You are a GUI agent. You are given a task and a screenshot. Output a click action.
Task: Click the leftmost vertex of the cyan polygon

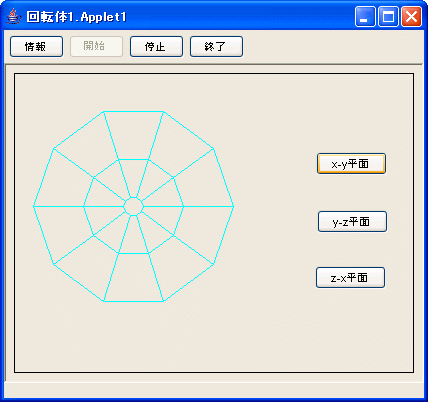tap(33, 207)
